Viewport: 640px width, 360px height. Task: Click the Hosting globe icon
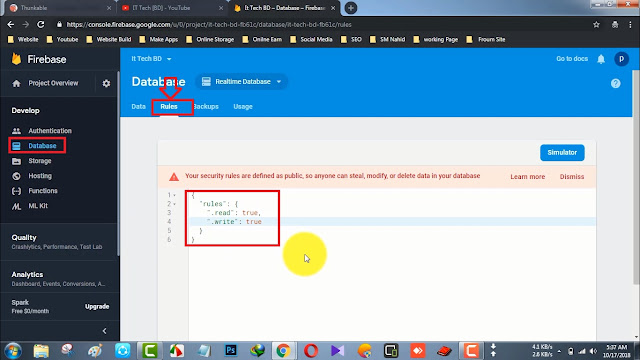(16, 176)
